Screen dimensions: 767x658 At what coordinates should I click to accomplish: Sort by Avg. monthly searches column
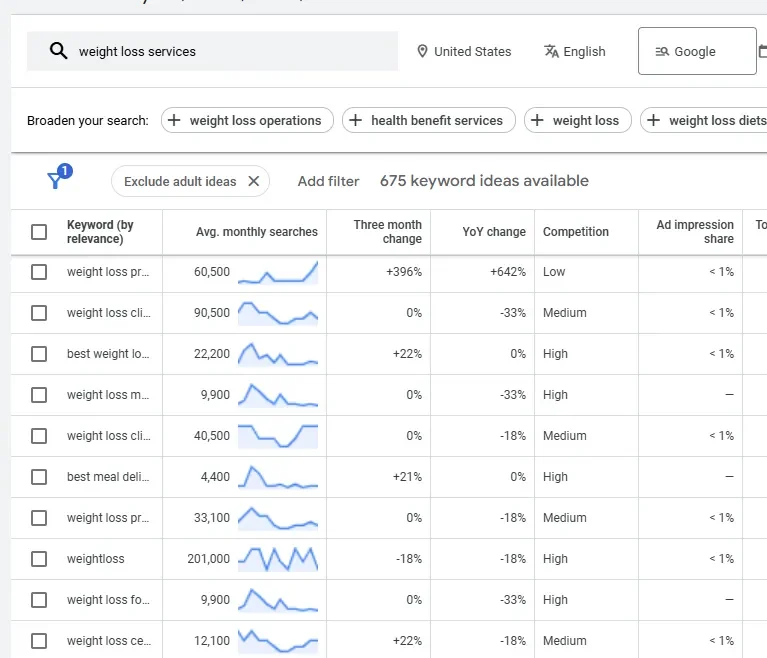click(256, 232)
